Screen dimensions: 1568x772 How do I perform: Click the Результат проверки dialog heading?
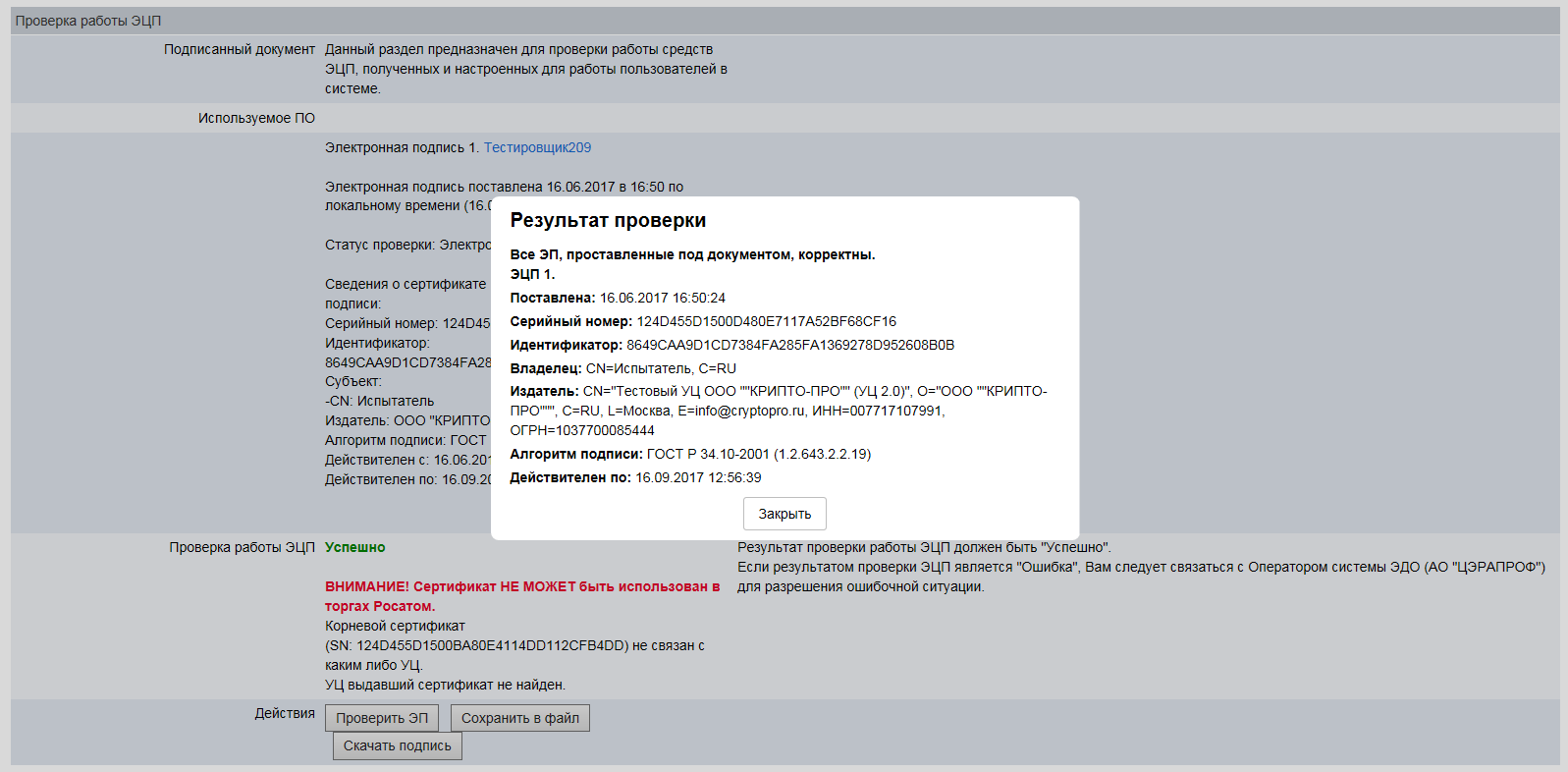[x=608, y=221]
